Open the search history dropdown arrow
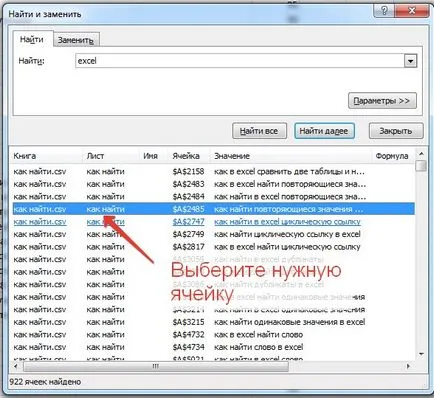Image resolution: width=434 pixels, height=398 pixels. pos(410,61)
